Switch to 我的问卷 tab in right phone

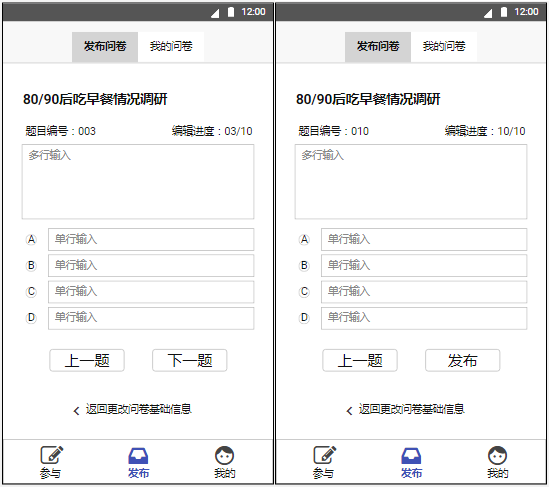click(x=444, y=47)
